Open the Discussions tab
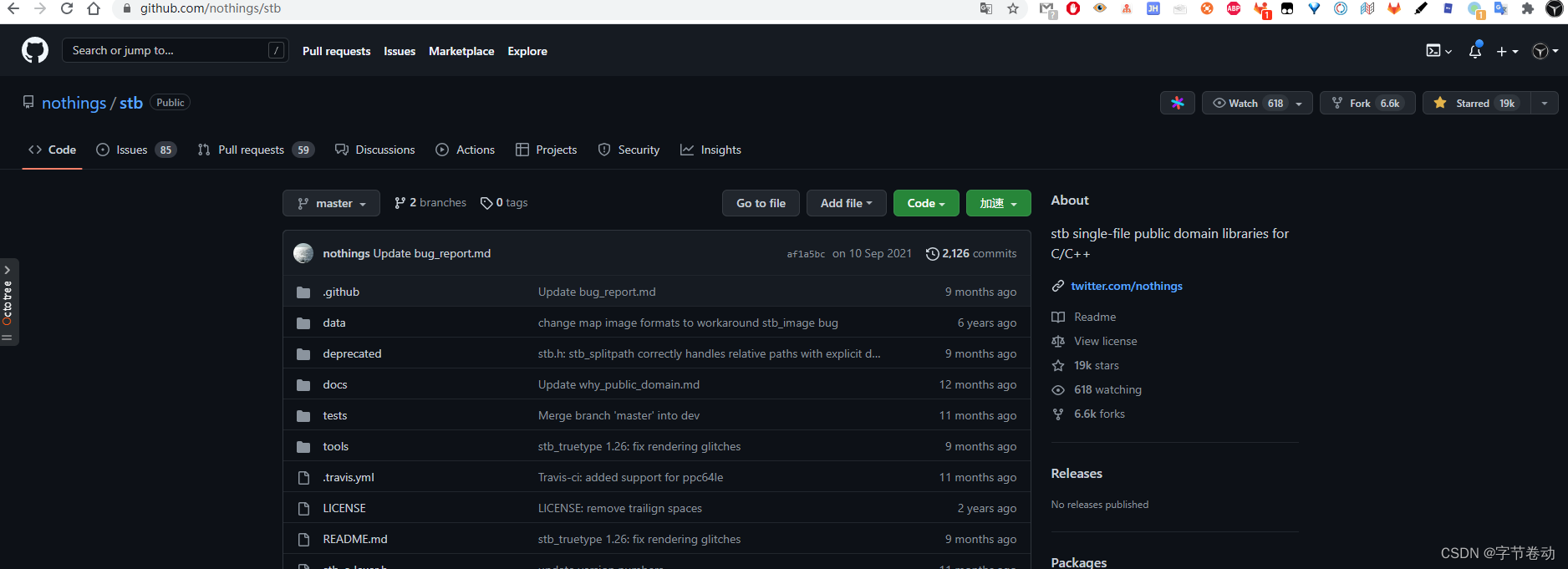Viewport: 1568px width, 569px height. (x=375, y=150)
